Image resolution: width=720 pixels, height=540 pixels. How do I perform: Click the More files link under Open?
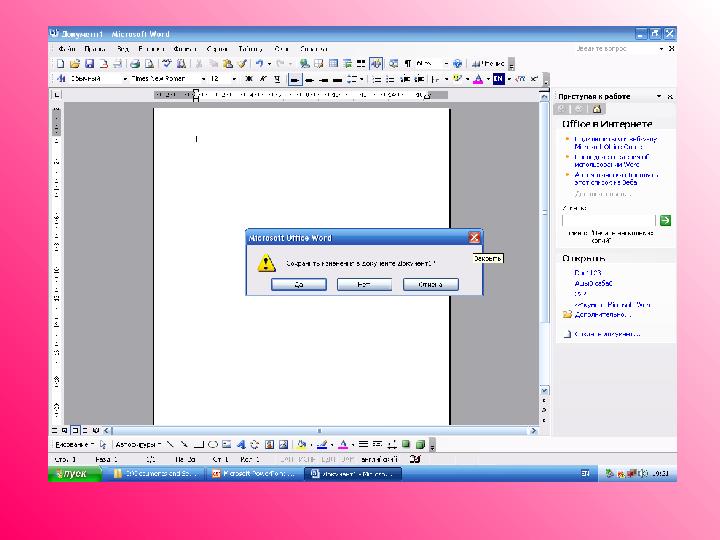click(x=602, y=315)
